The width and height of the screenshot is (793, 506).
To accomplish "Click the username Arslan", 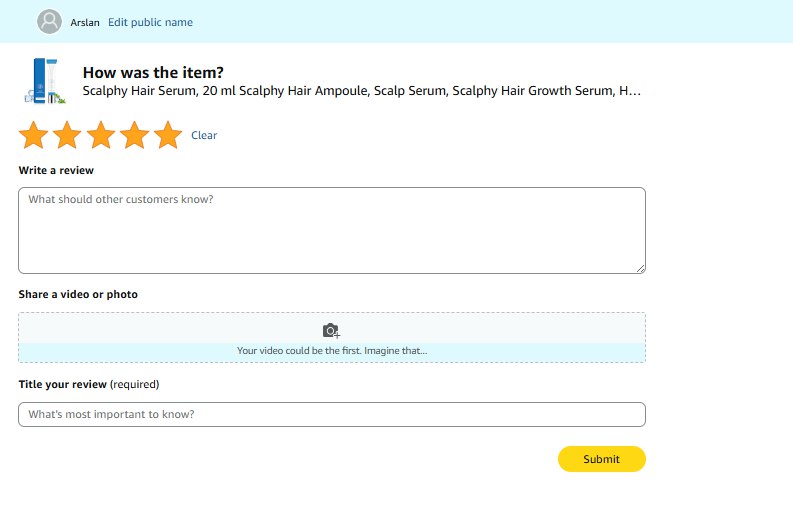I will coord(85,22).
